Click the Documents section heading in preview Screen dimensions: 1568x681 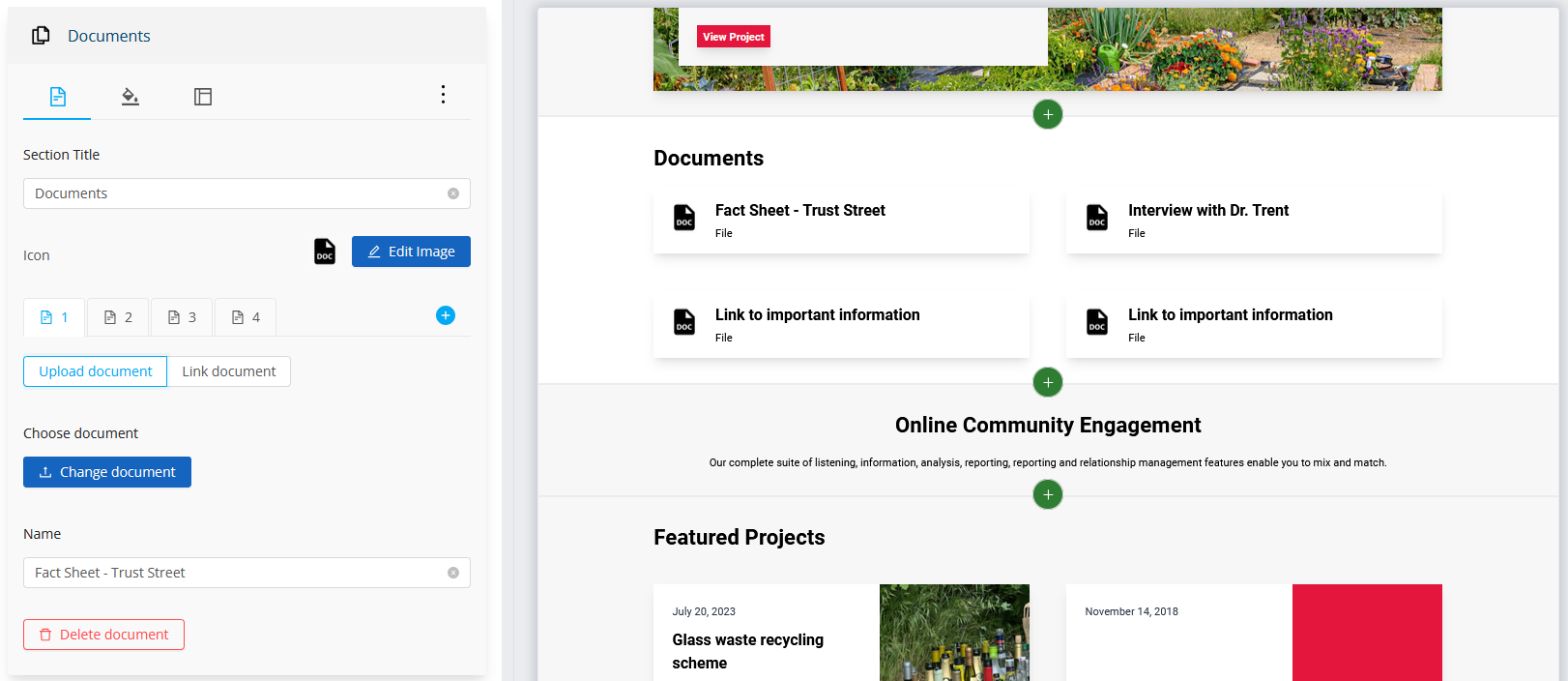(709, 159)
